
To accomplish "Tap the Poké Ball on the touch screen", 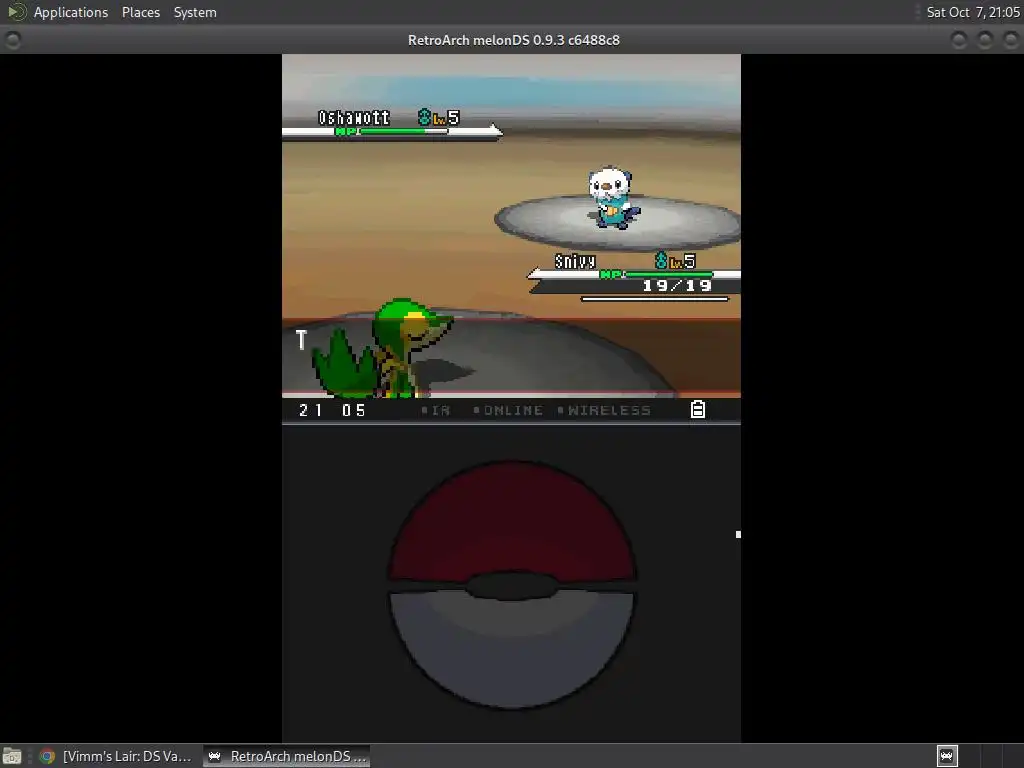I will click(x=511, y=584).
